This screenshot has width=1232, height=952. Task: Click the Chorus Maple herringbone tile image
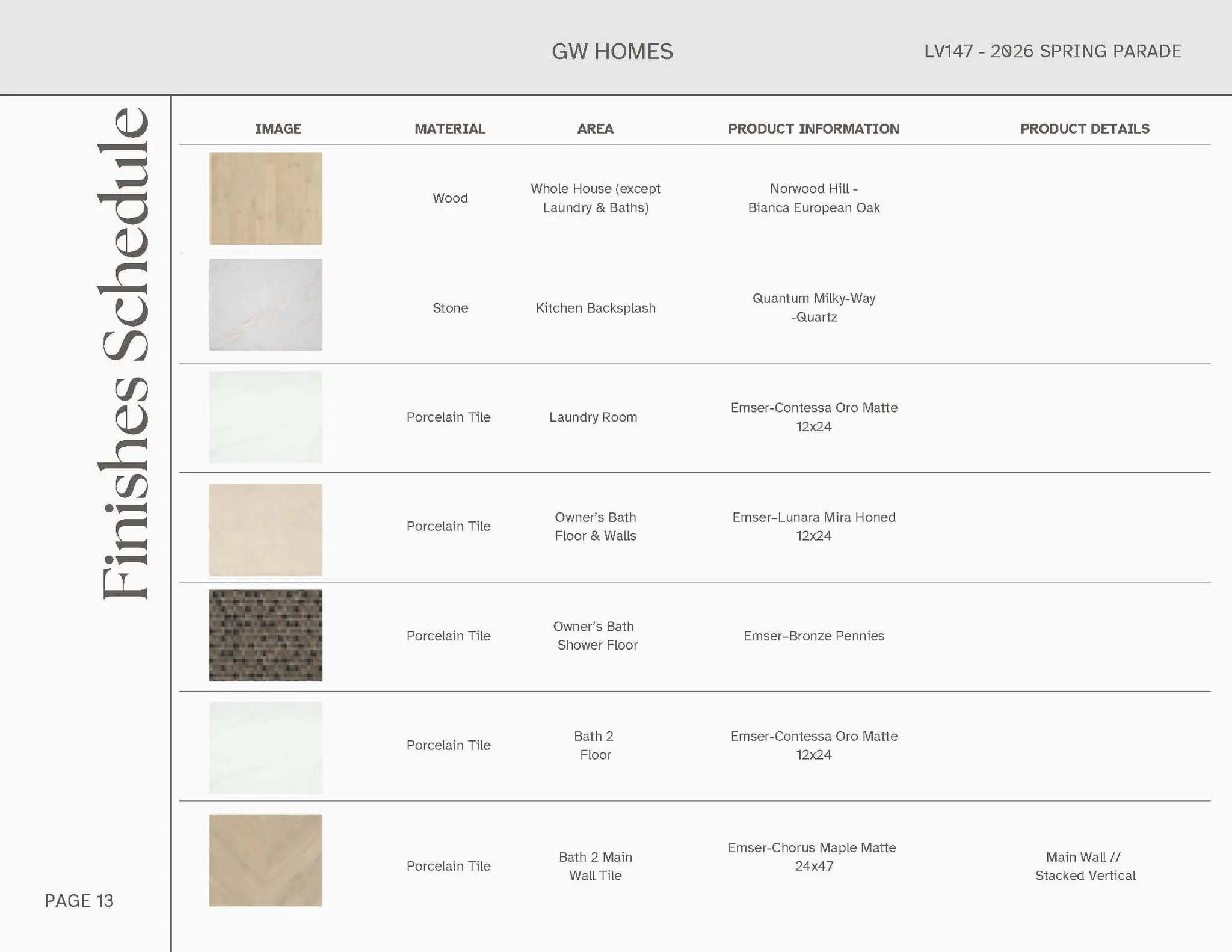[265, 860]
